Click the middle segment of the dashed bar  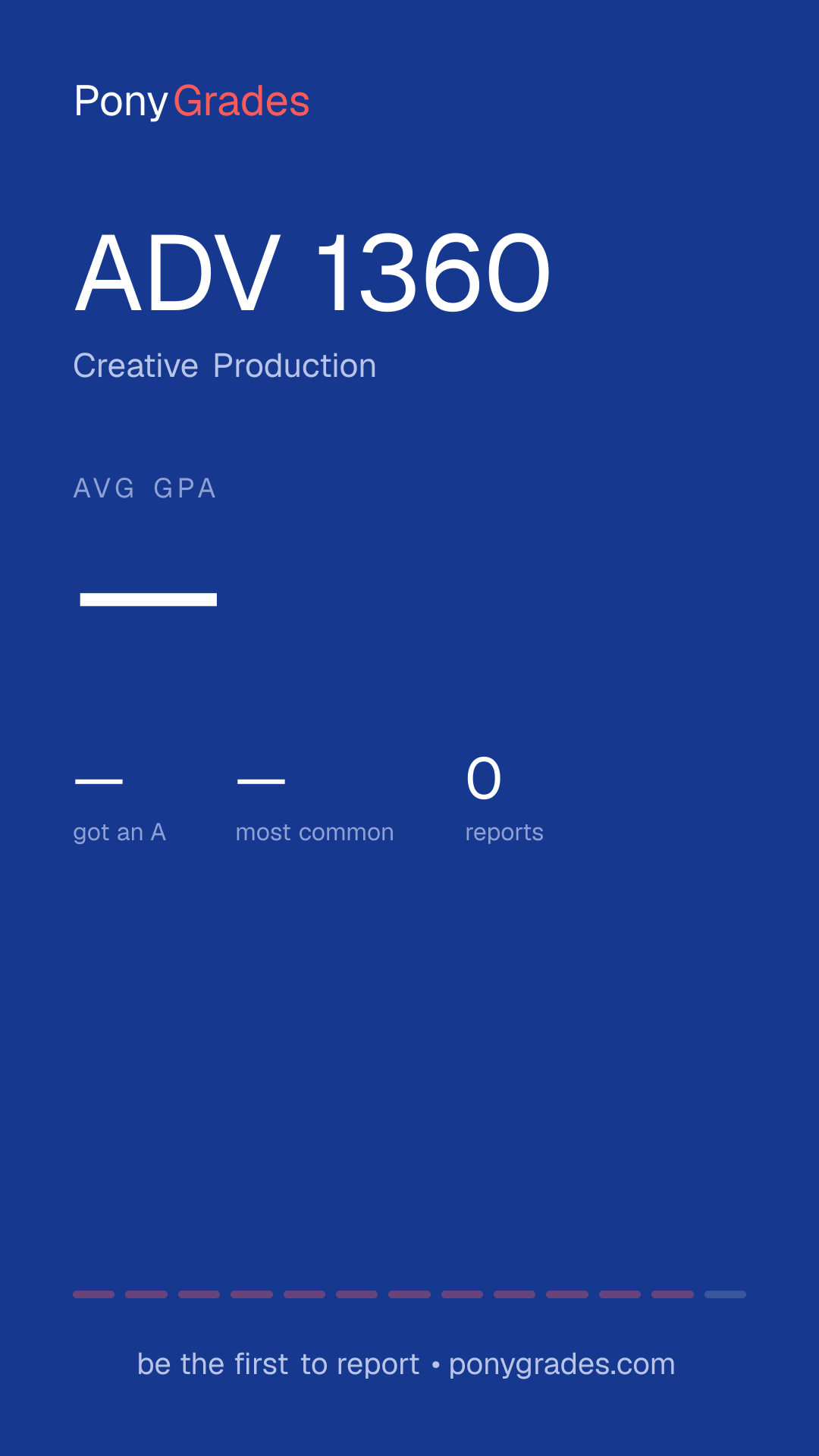(x=409, y=1294)
